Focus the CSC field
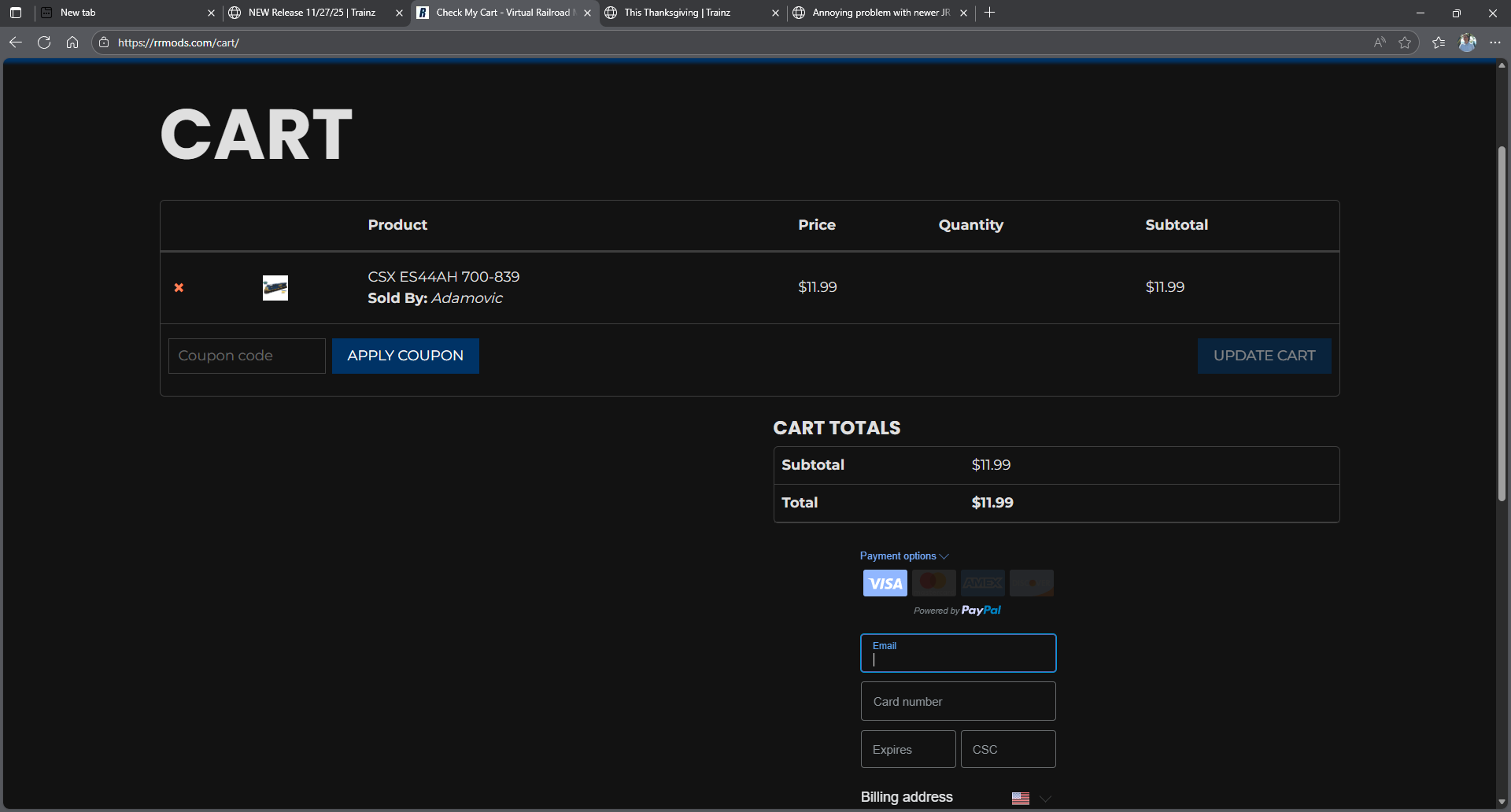The width and height of the screenshot is (1511, 812). tap(1008, 749)
